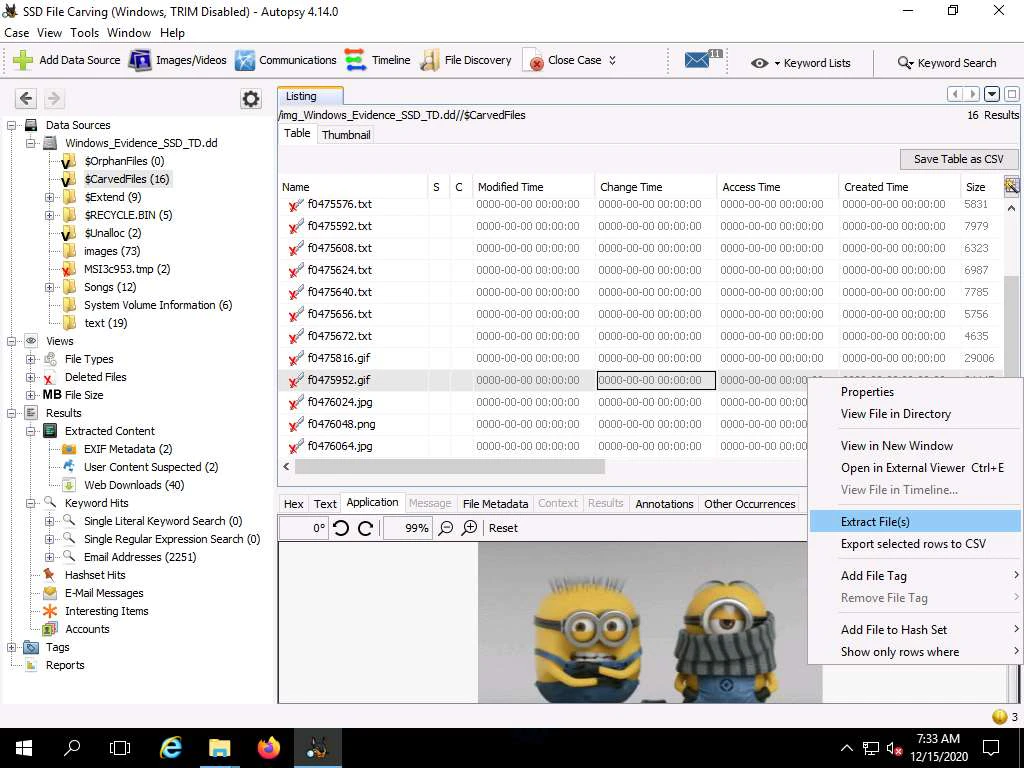Zoom out of the image preview
1024x768 pixels.
point(445,528)
